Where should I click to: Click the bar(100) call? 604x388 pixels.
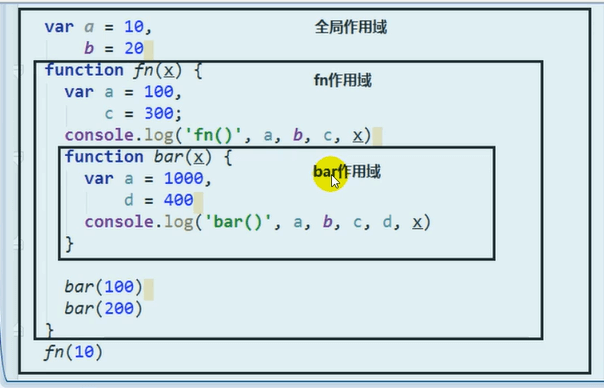pos(104,287)
